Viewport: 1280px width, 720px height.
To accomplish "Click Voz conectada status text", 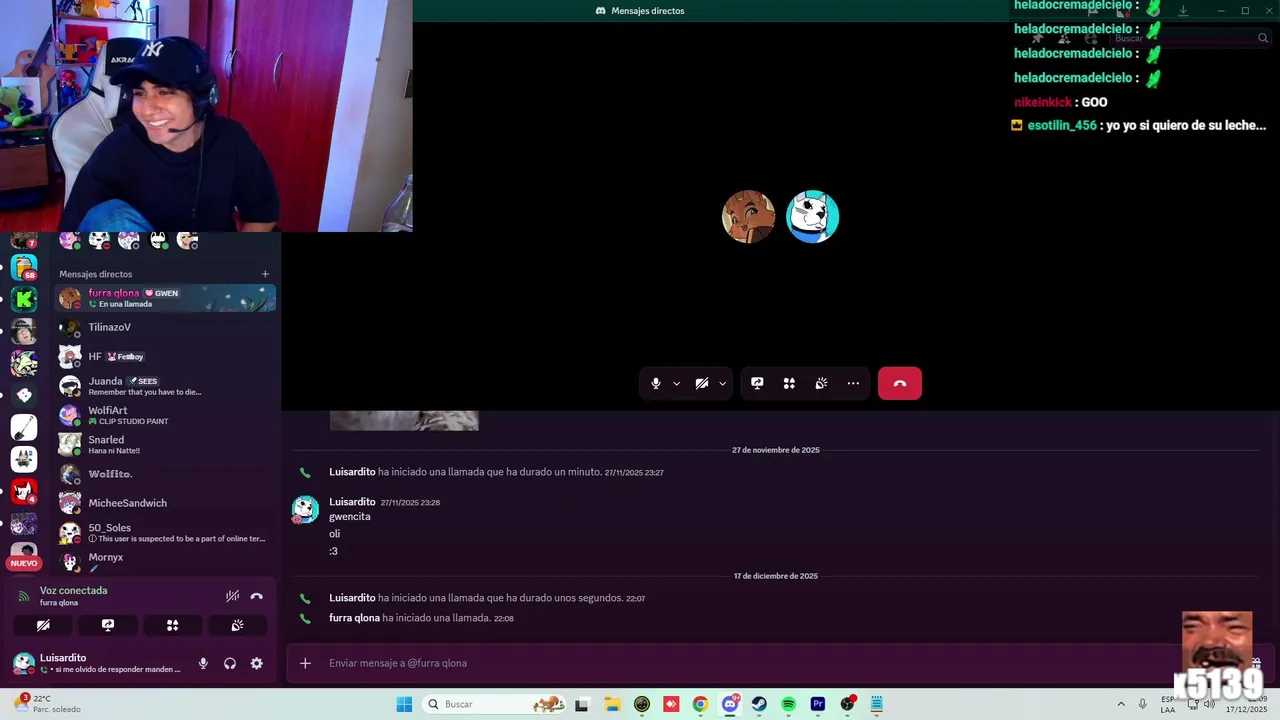I will coord(73,590).
